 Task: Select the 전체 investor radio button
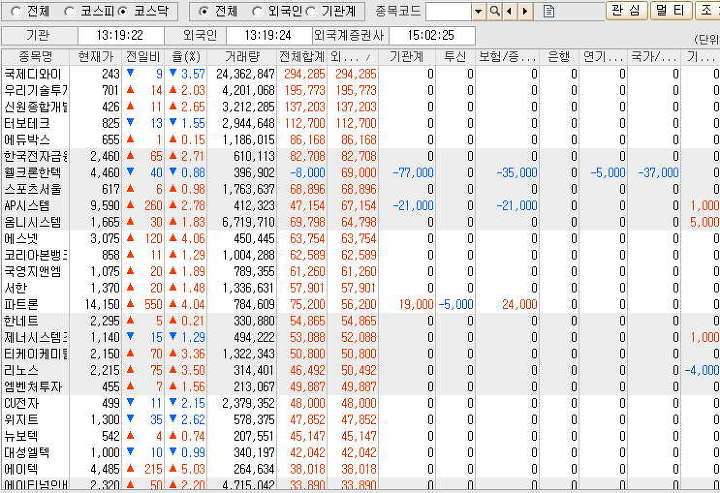[204, 11]
